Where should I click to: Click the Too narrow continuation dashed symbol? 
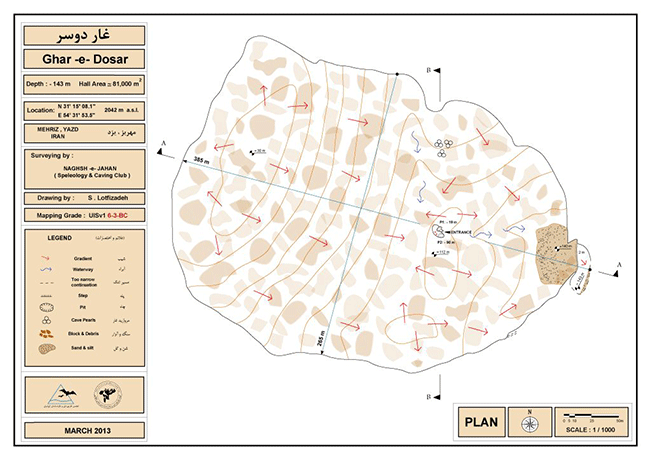[46, 283]
